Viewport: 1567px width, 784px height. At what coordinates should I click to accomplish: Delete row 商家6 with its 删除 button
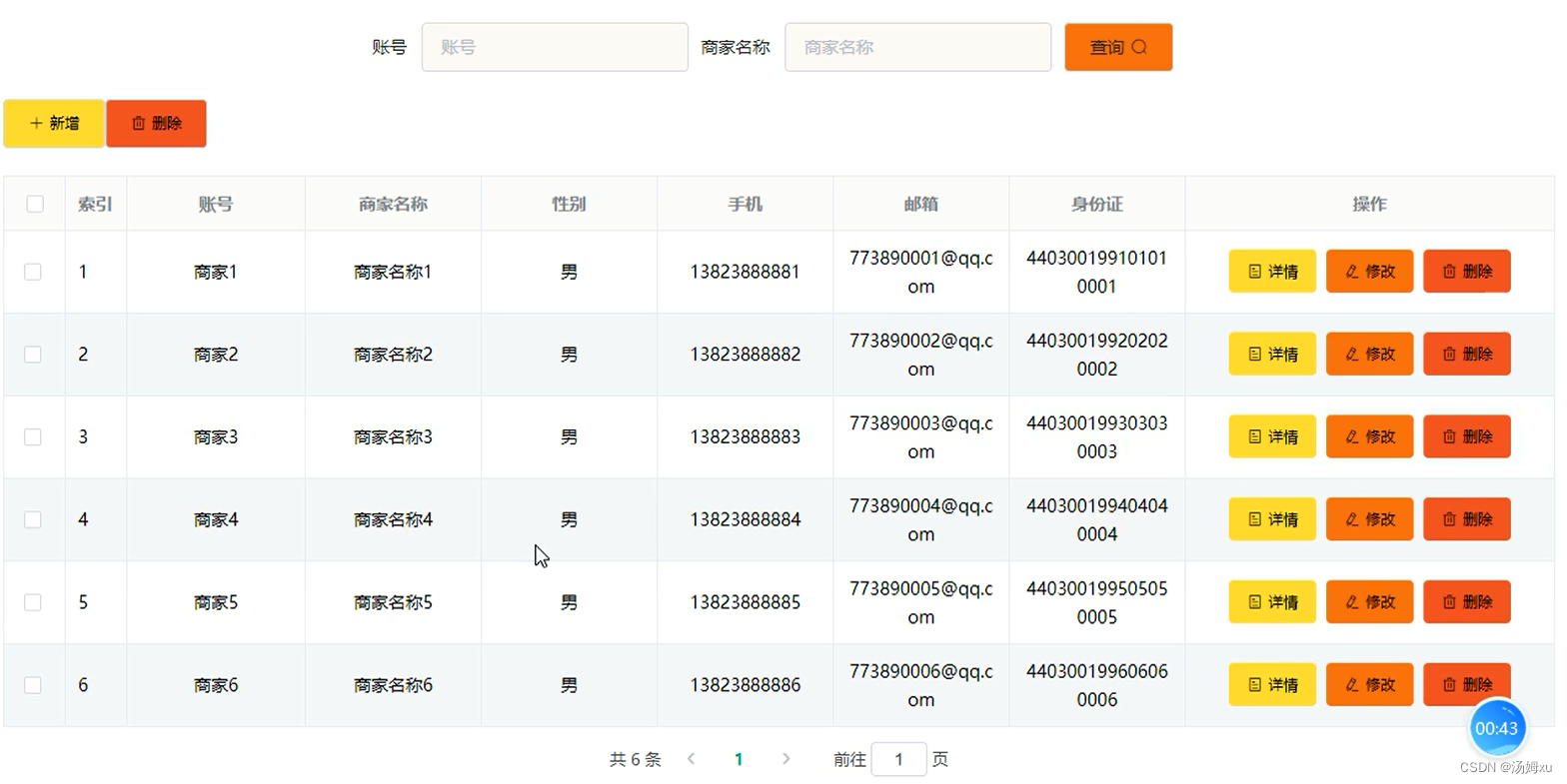1466,684
